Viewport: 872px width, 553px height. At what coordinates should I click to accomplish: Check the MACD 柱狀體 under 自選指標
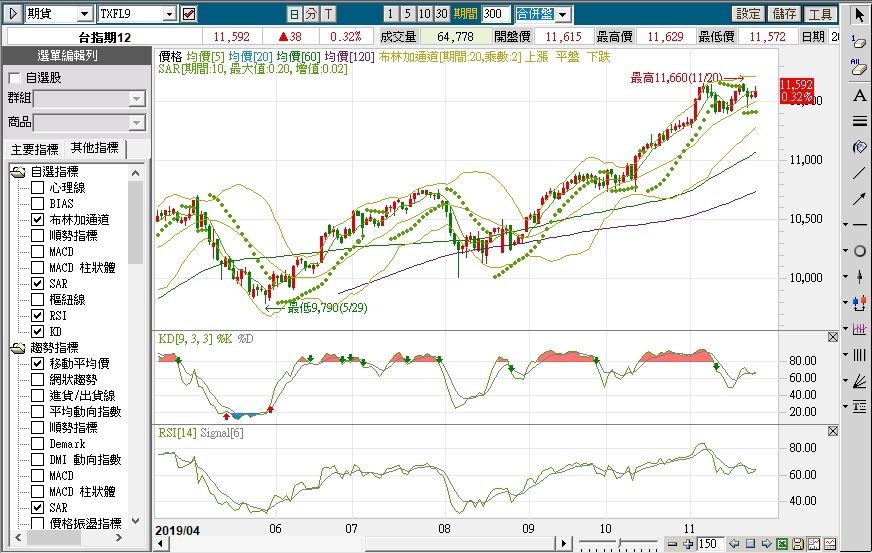point(37,268)
